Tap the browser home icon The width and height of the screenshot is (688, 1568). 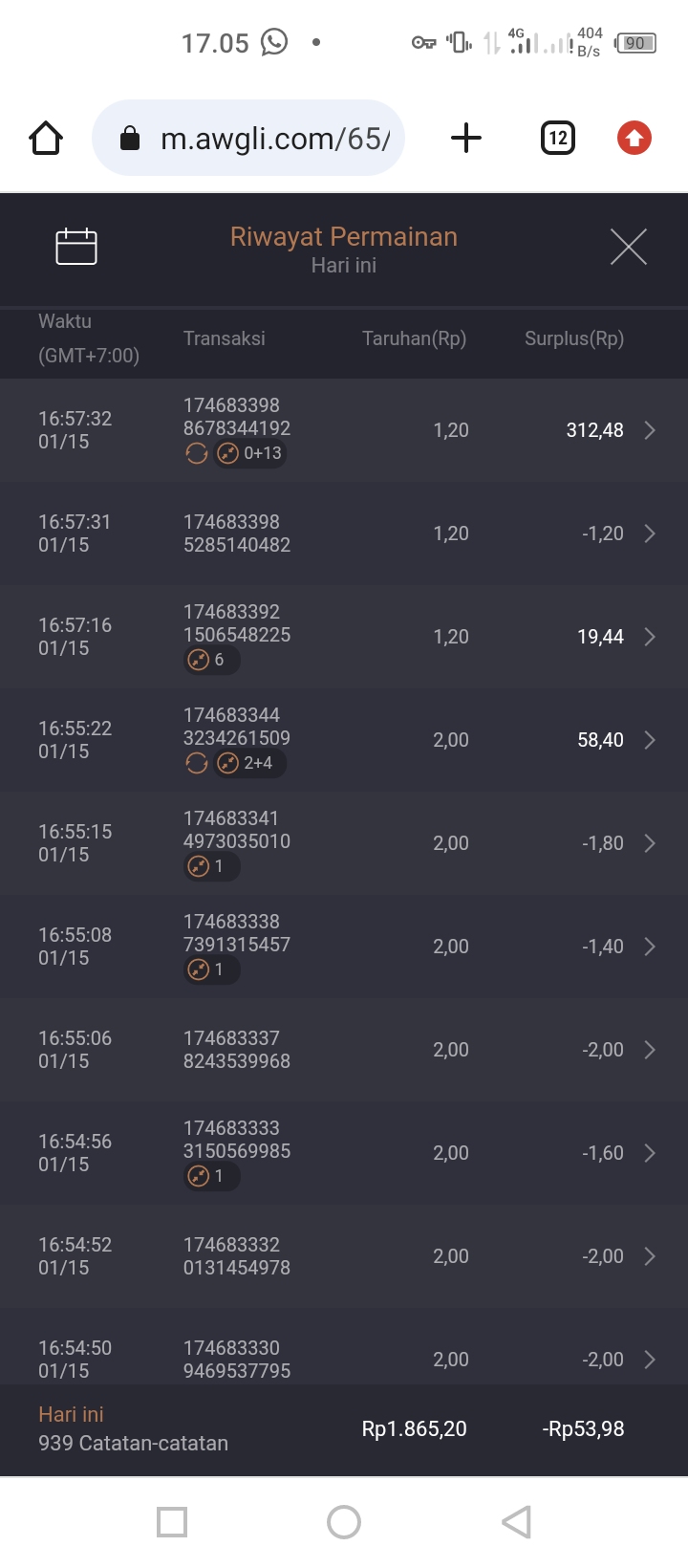46,139
